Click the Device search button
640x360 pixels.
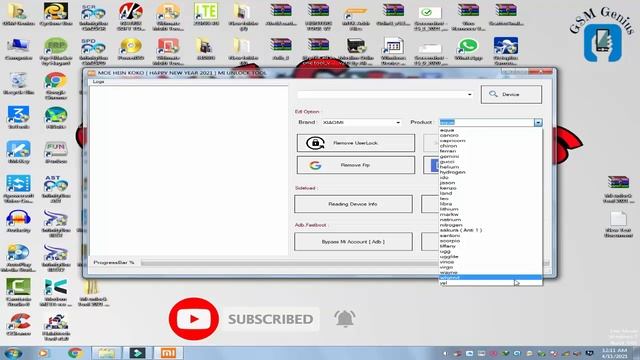point(511,94)
